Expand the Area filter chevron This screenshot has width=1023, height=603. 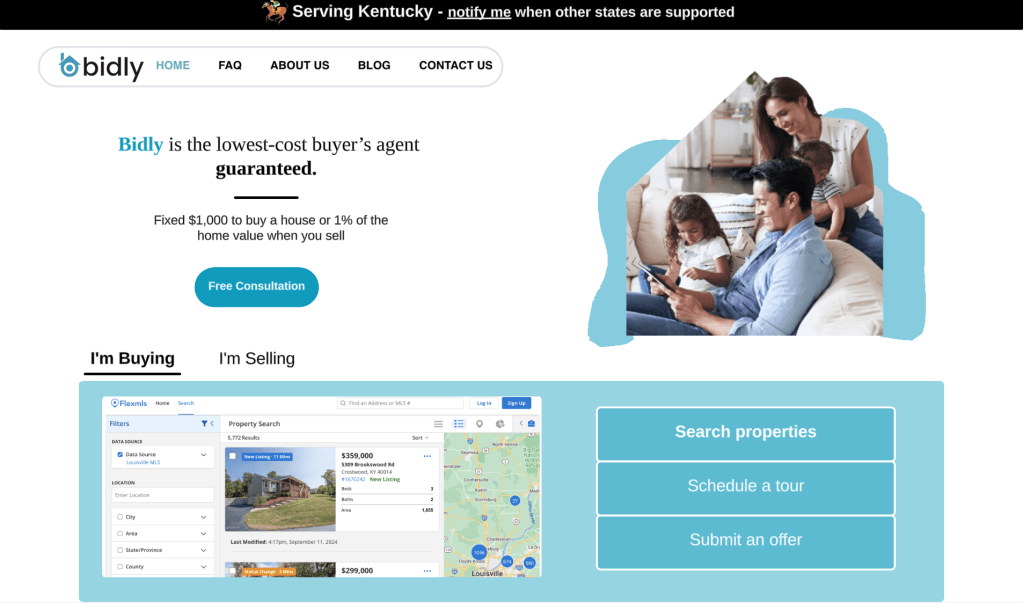coord(204,534)
